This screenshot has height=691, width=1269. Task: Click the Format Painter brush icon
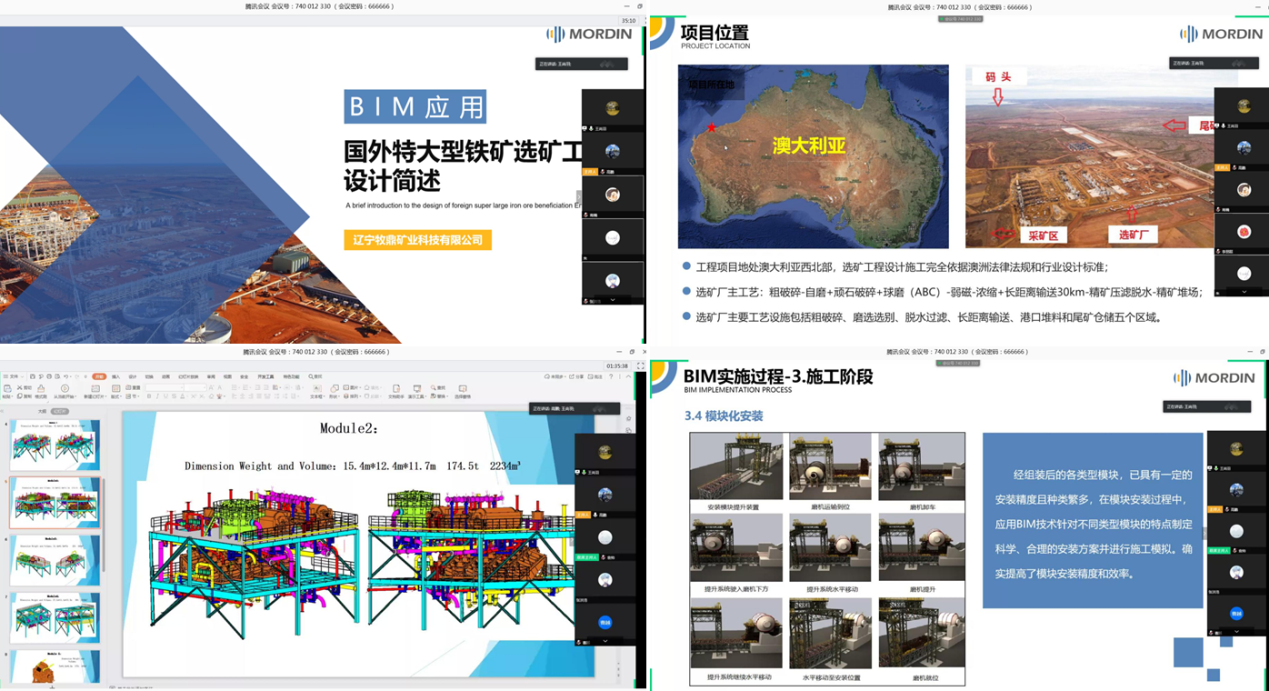pyautogui.click(x=41, y=389)
